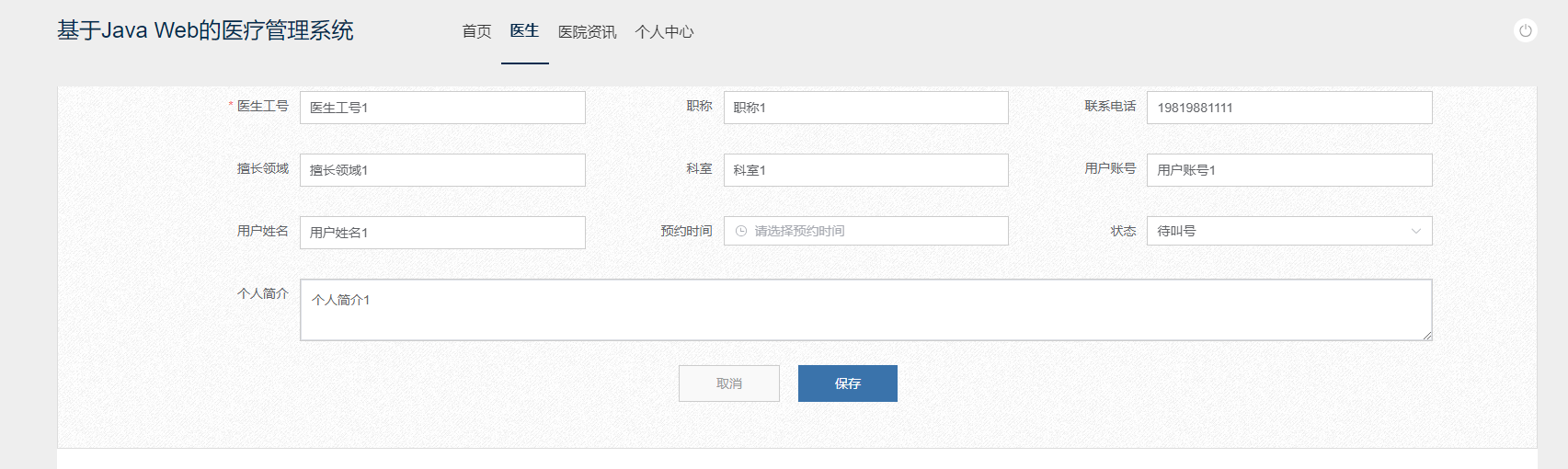Image resolution: width=1568 pixels, height=469 pixels.
Task: Click the textarea resize handle corner
Action: coord(1427,336)
